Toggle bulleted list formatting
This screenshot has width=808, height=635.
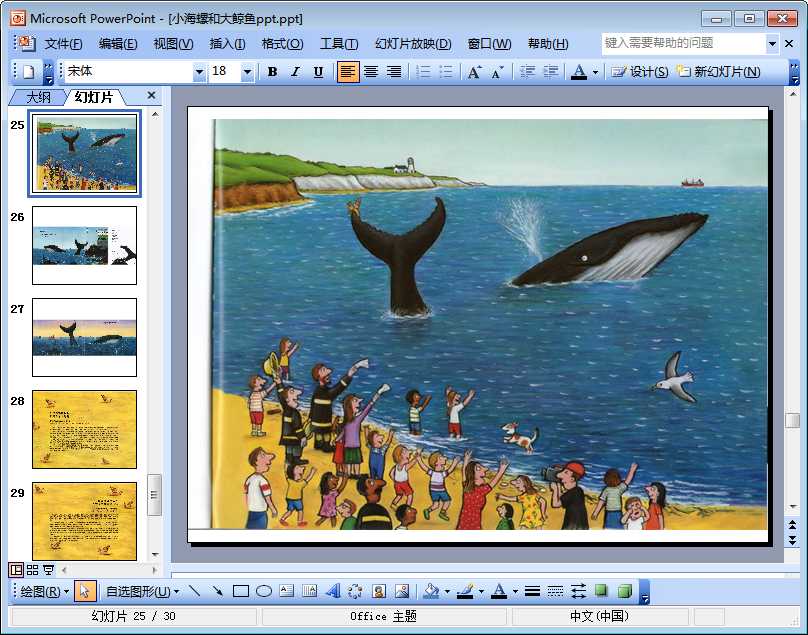[446, 72]
